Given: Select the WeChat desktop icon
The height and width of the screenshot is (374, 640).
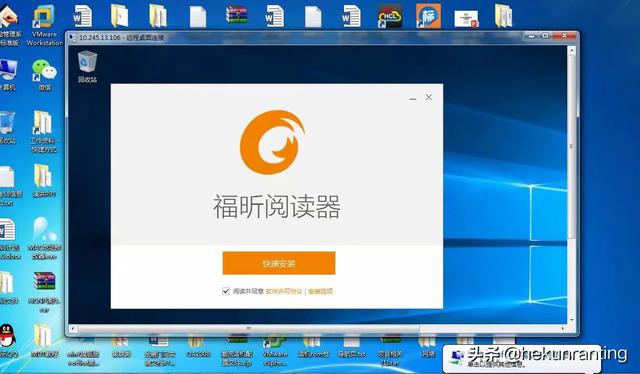Looking at the screenshot, I should (x=44, y=75).
